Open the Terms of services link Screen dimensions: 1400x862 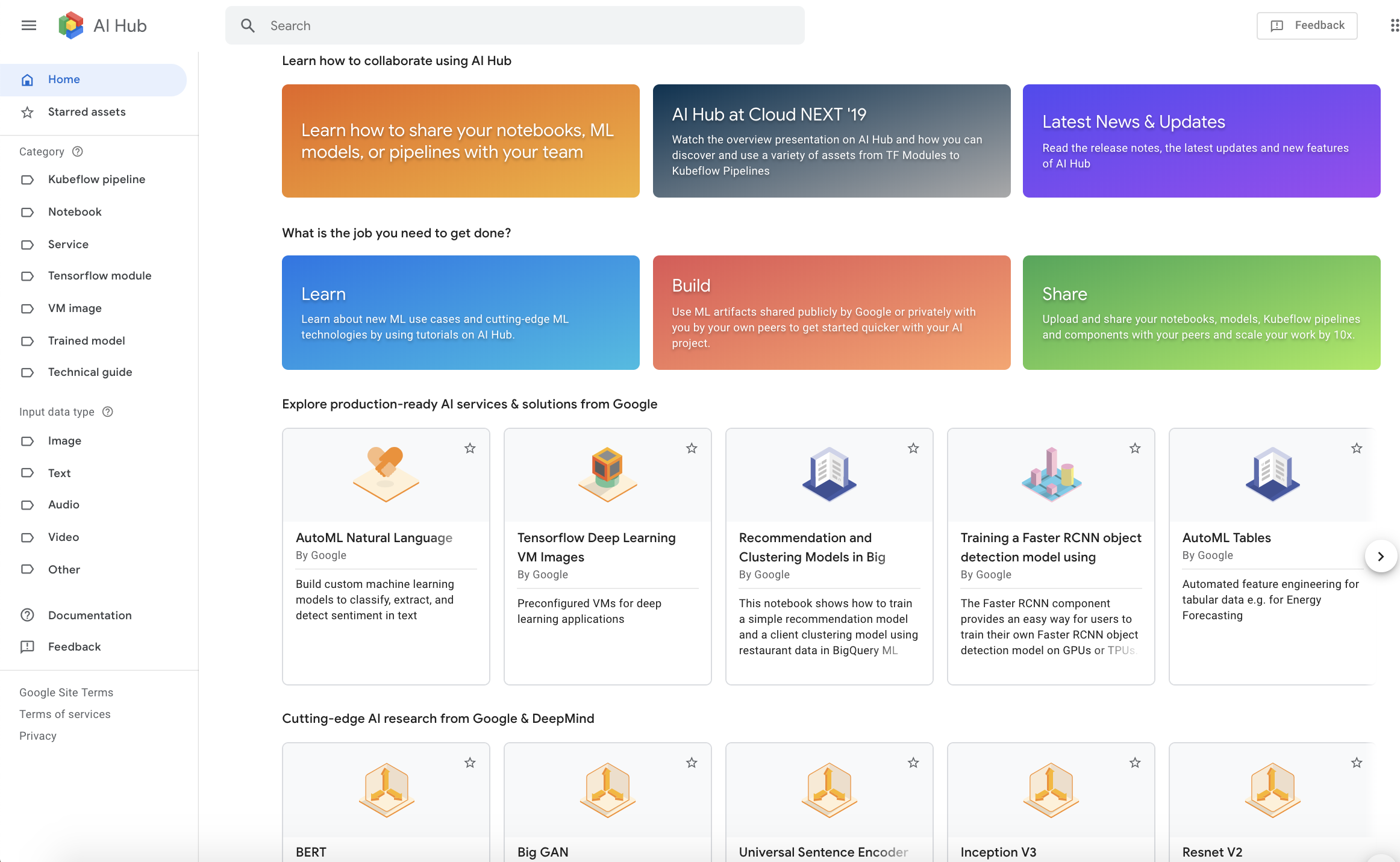tap(65, 714)
